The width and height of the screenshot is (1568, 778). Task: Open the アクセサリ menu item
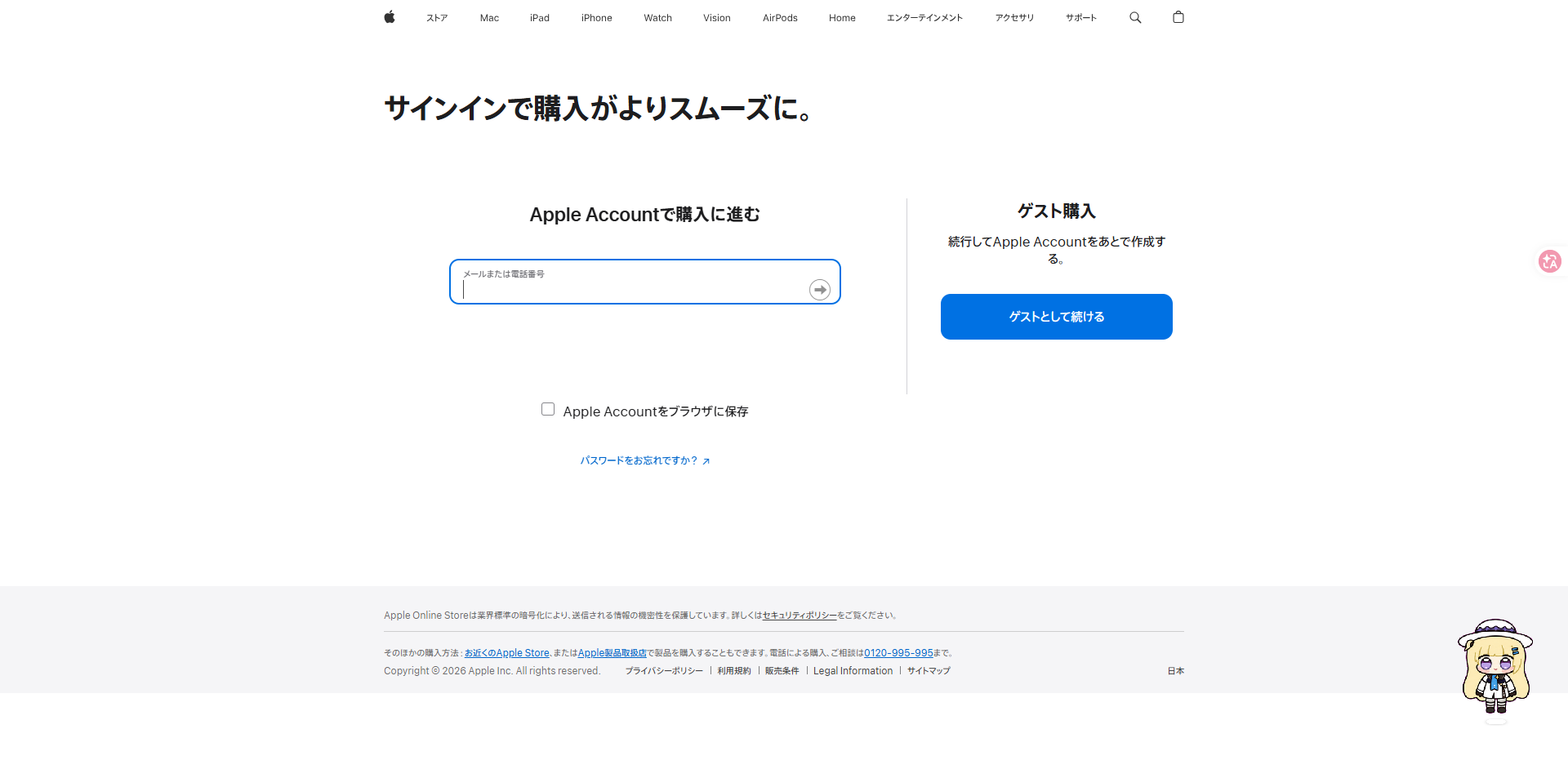(x=1014, y=18)
